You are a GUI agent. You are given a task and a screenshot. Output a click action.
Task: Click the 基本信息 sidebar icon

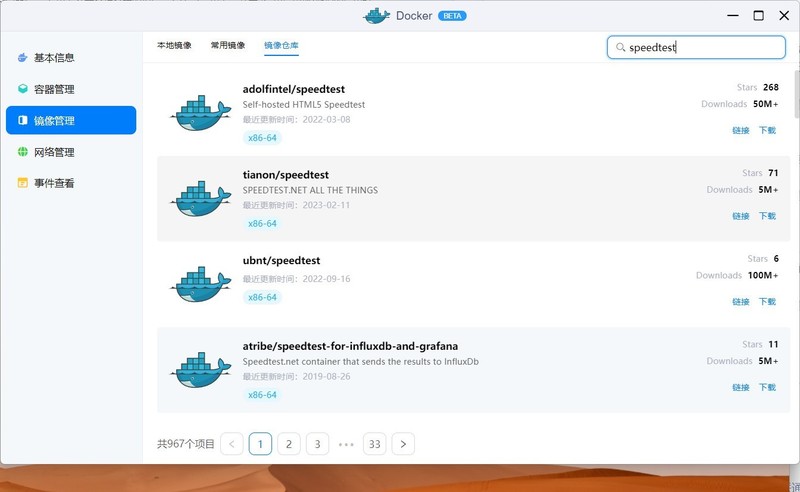22,58
